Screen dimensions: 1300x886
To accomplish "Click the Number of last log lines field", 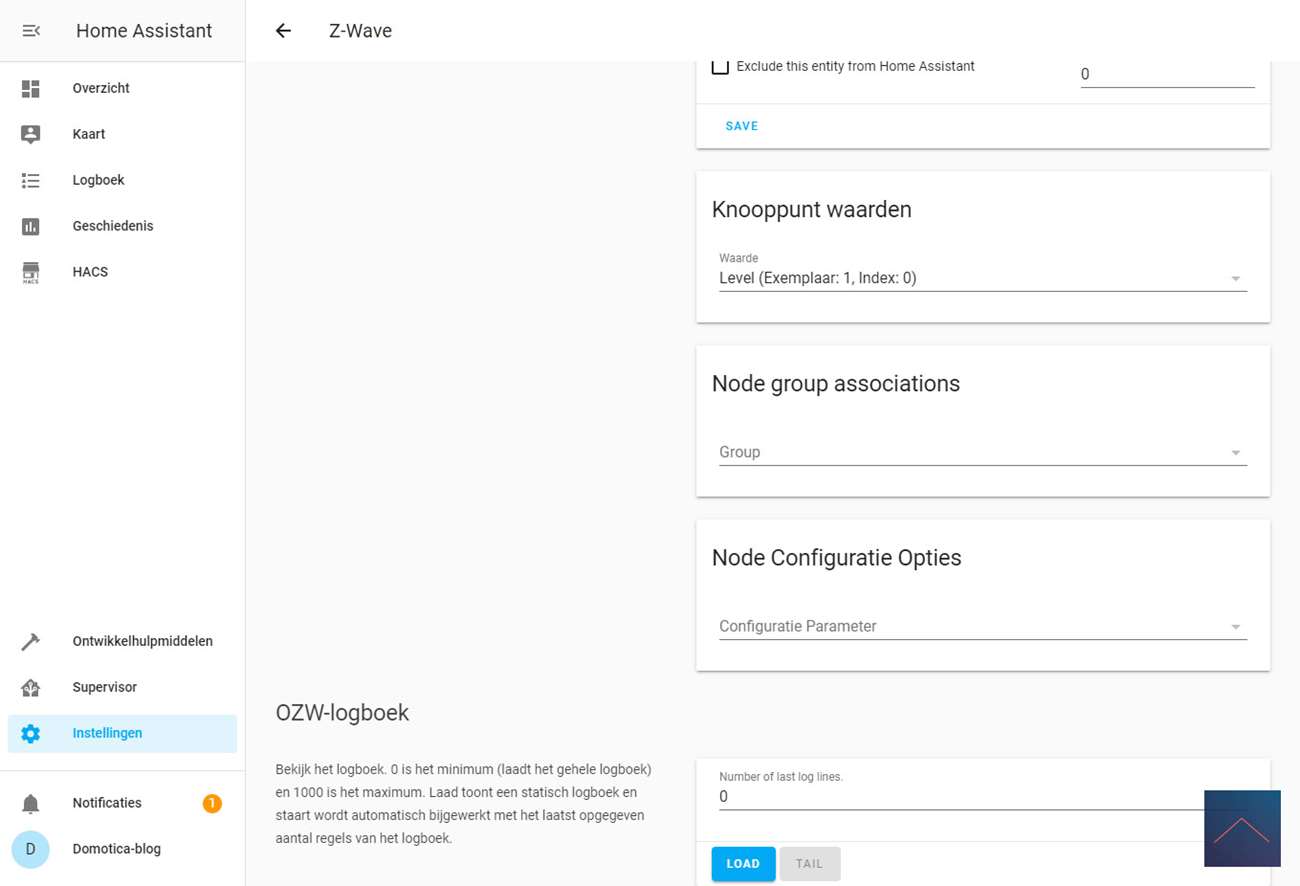I will coord(960,797).
